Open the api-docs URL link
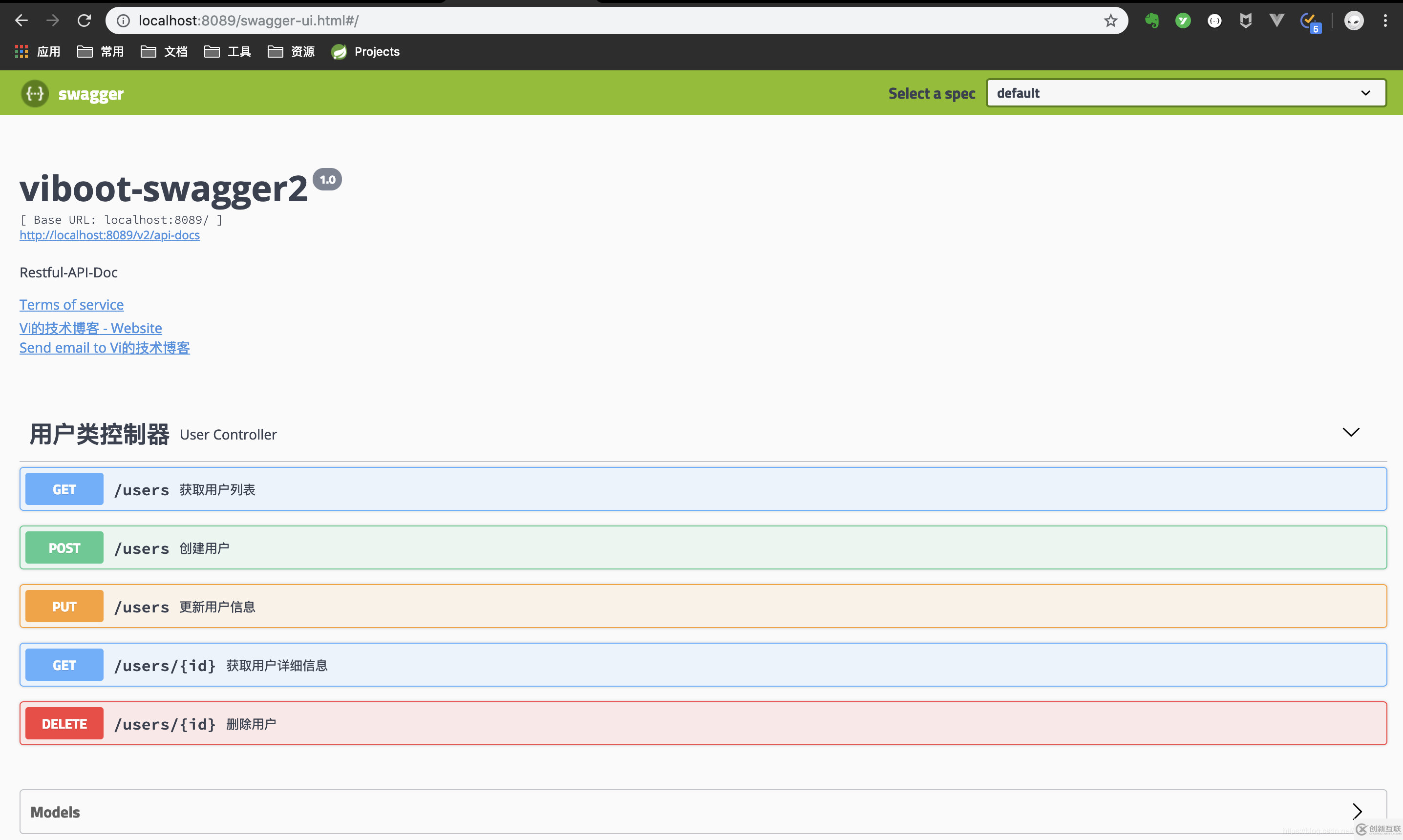 pos(109,235)
